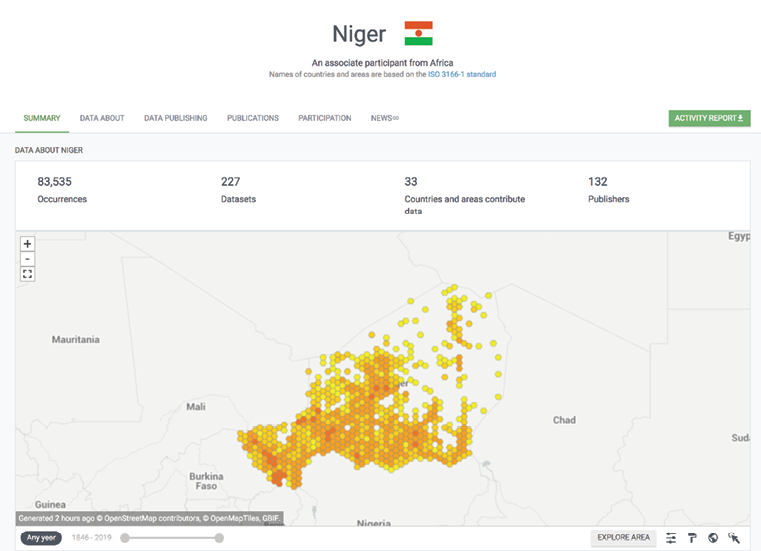761x551 pixels.
Task: Toggle fullscreen map view
Action: point(28,274)
